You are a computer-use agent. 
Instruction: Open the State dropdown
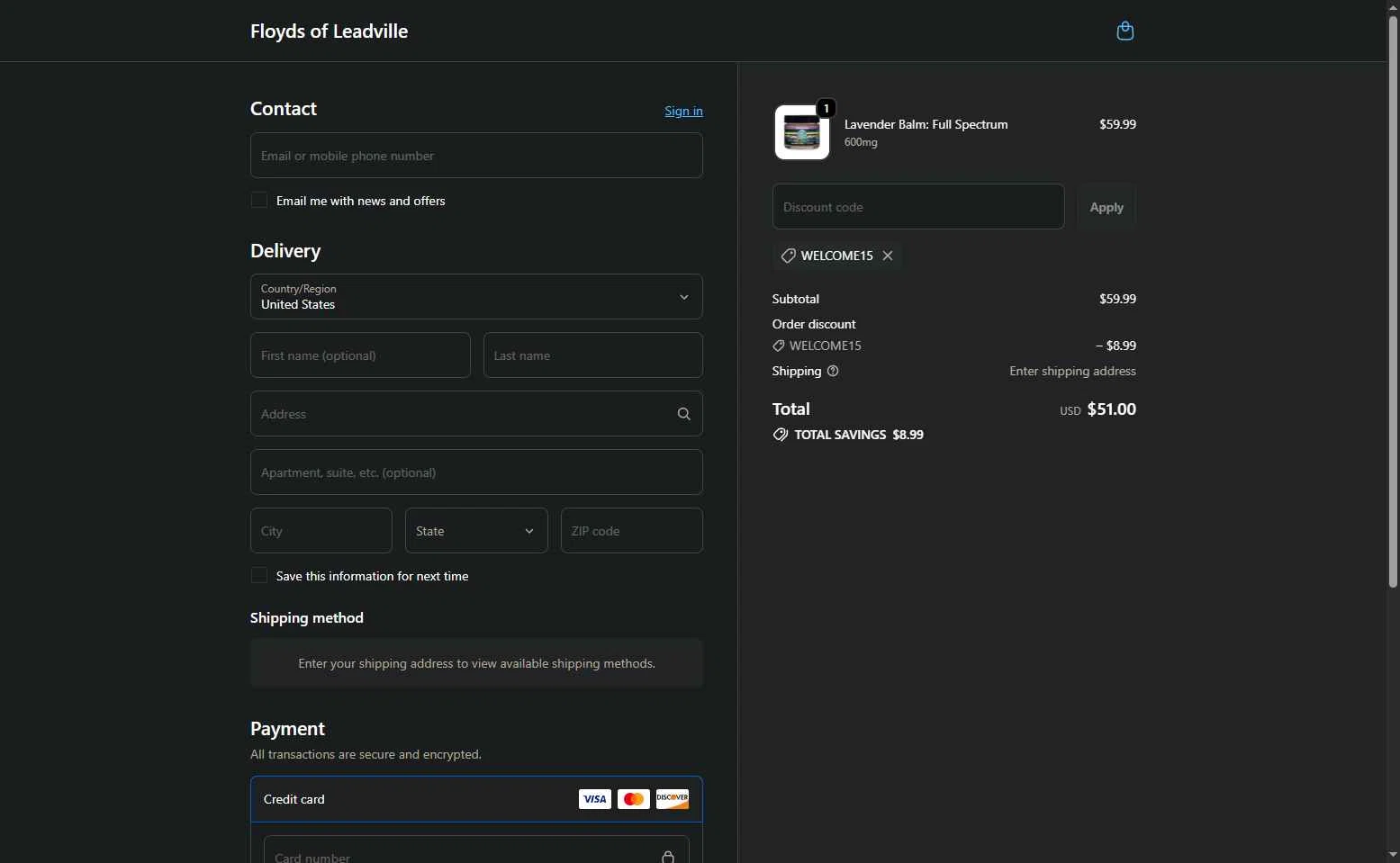point(476,531)
